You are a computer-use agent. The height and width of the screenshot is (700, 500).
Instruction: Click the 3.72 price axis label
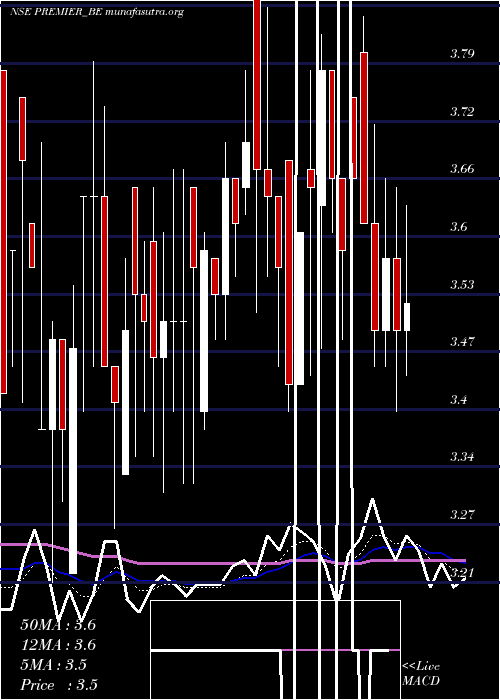pos(462,112)
